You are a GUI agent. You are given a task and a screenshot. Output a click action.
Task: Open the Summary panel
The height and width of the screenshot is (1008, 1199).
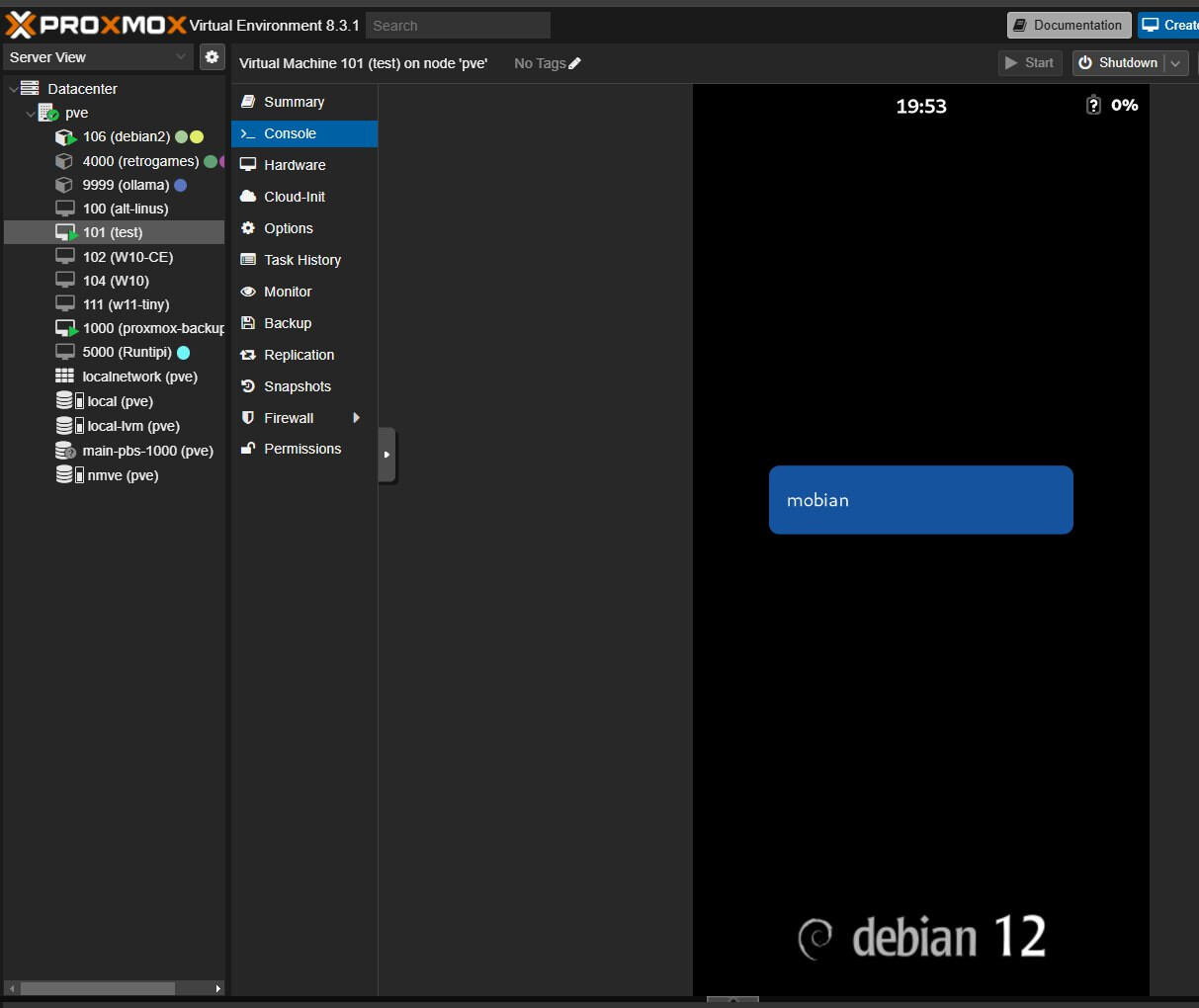(x=304, y=102)
